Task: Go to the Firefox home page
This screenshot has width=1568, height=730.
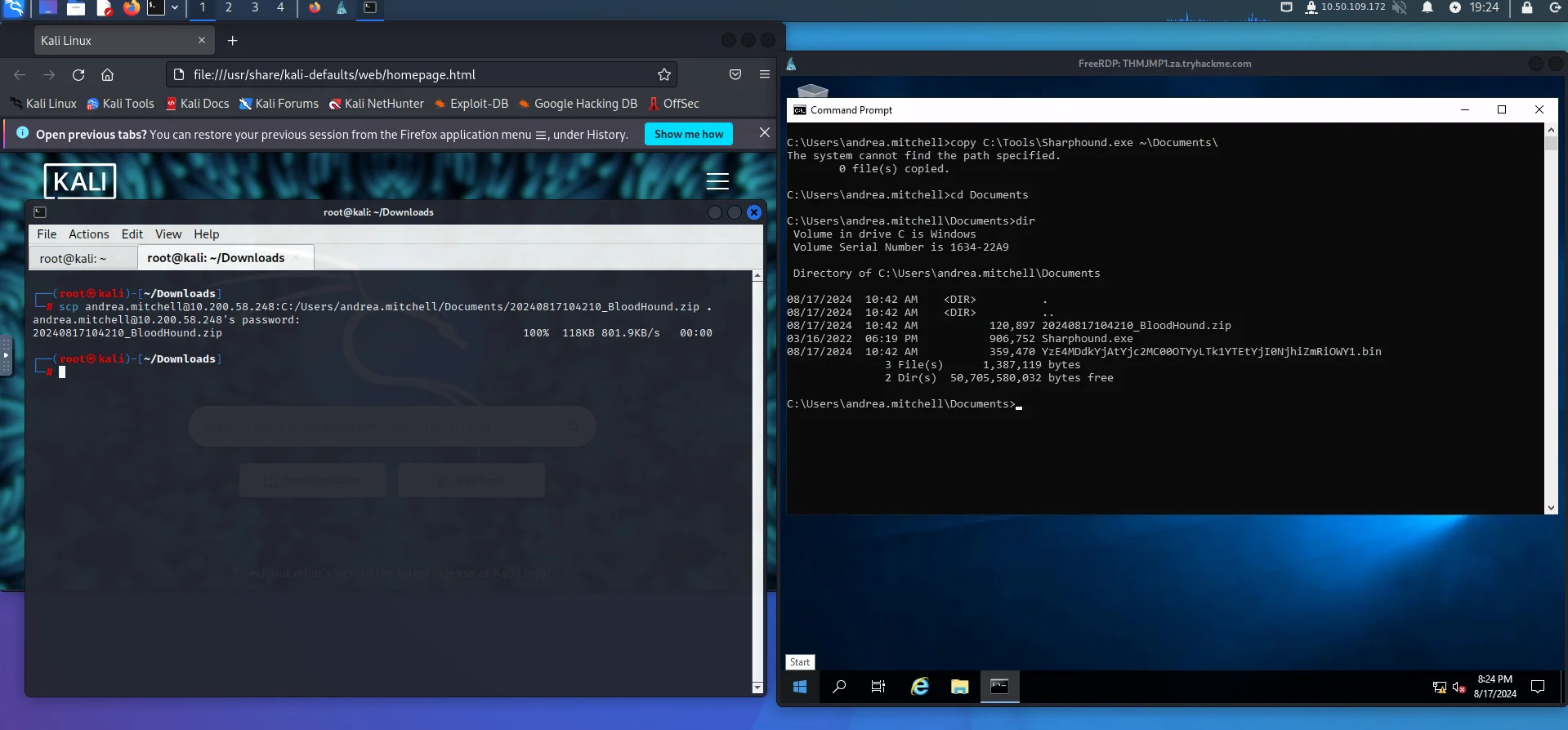Action: pyautogui.click(x=107, y=74)
